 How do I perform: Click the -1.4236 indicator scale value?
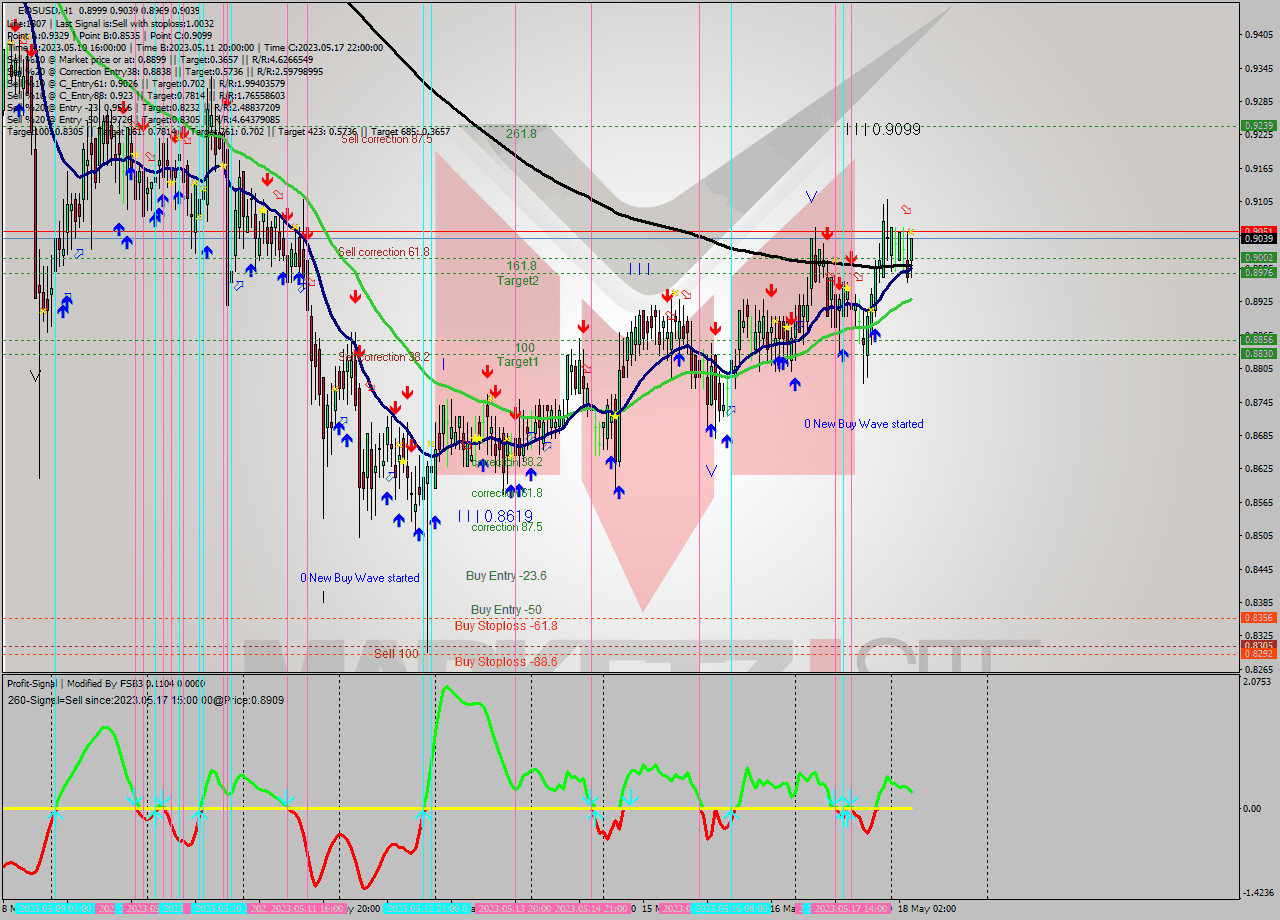coord(1258,893)
